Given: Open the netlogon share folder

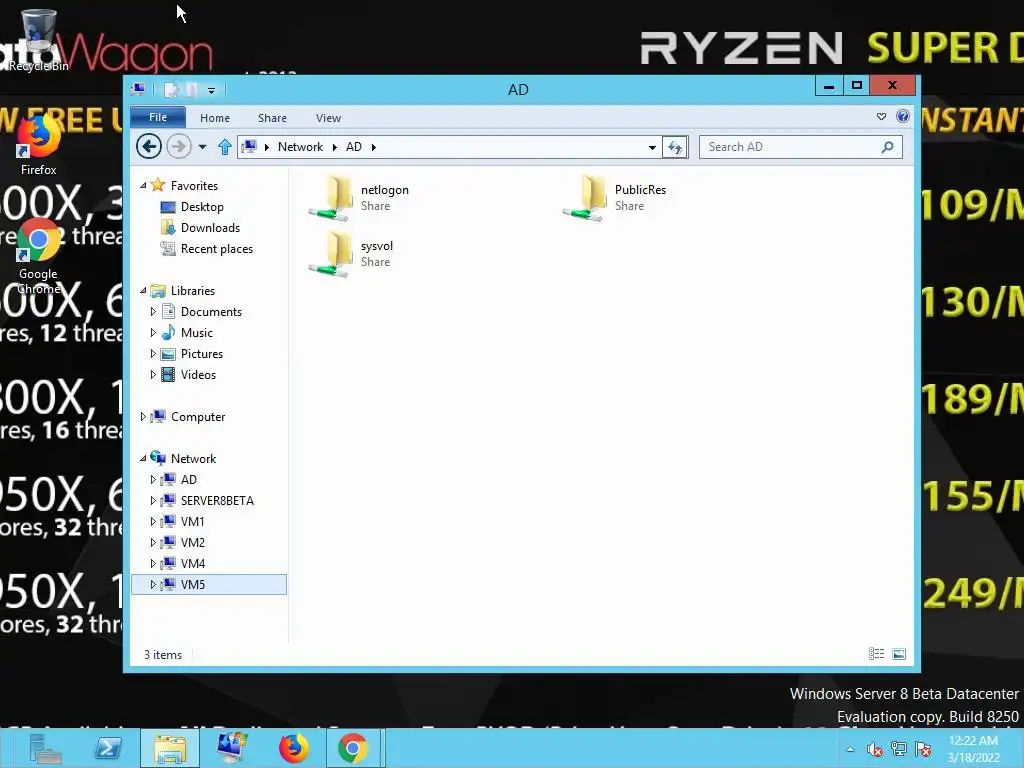Looking at the screenshot, I should pos(359,197).
